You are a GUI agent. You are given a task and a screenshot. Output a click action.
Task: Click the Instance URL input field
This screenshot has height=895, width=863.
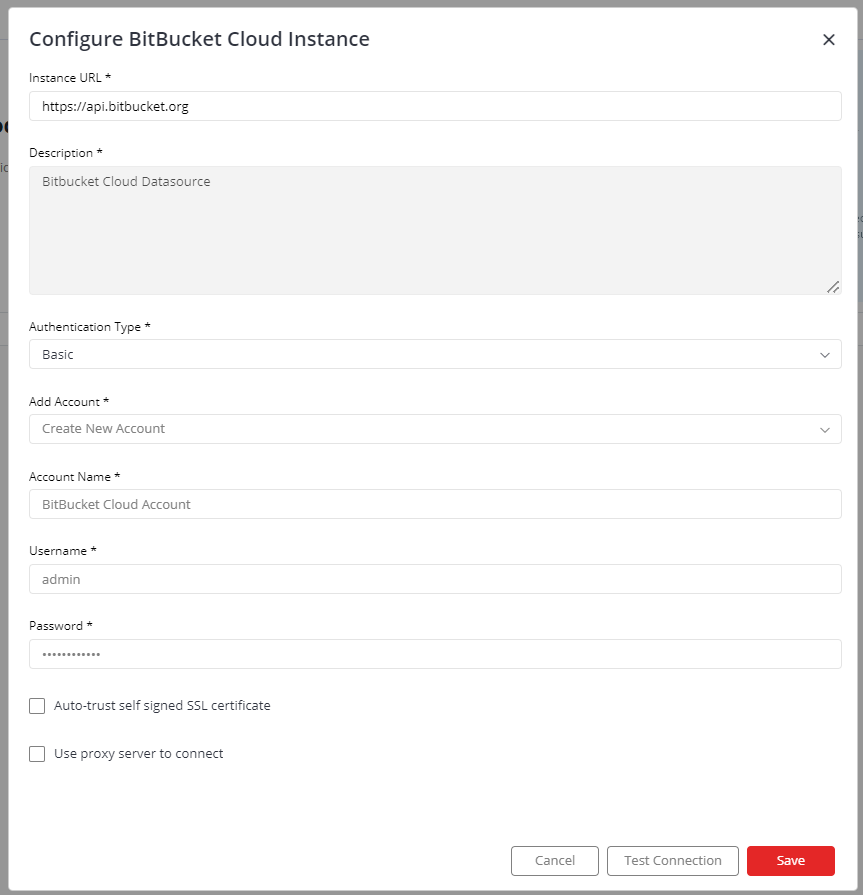(435, 106)
